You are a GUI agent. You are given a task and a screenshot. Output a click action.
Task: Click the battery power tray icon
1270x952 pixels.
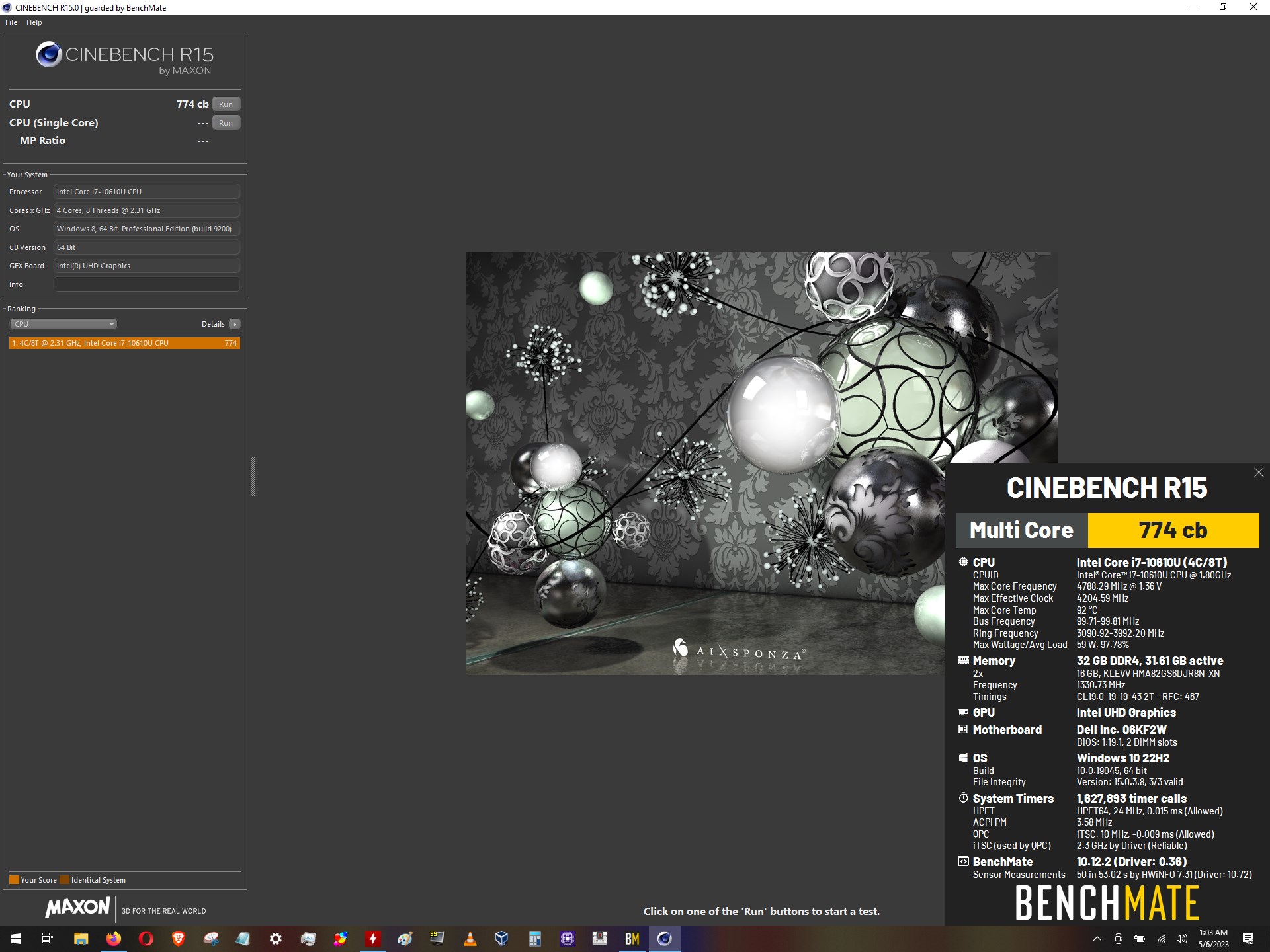[x=1140, y=939]
